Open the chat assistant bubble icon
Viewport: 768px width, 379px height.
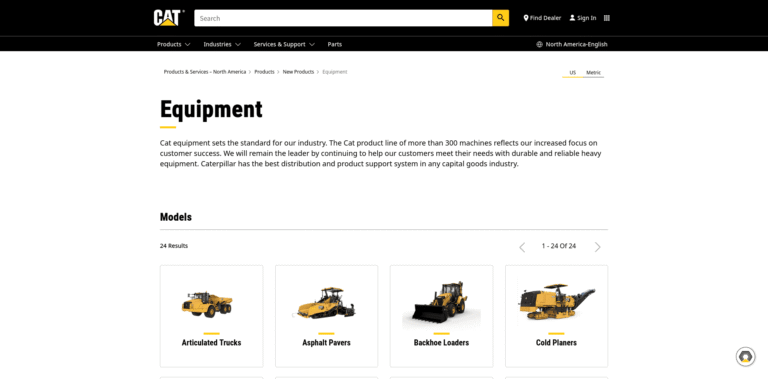745,356
